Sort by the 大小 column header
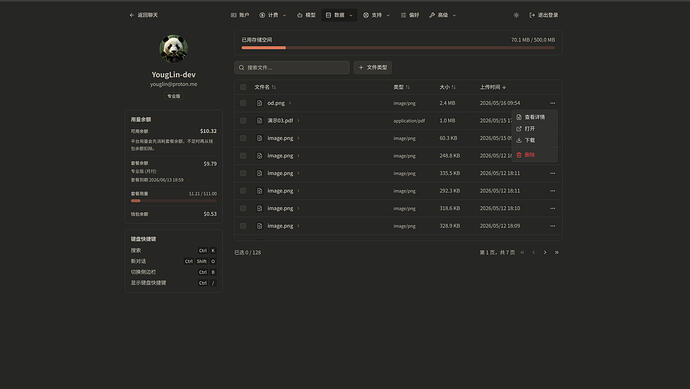This screenshot has height=389, width=690. (x=448, y=87)
